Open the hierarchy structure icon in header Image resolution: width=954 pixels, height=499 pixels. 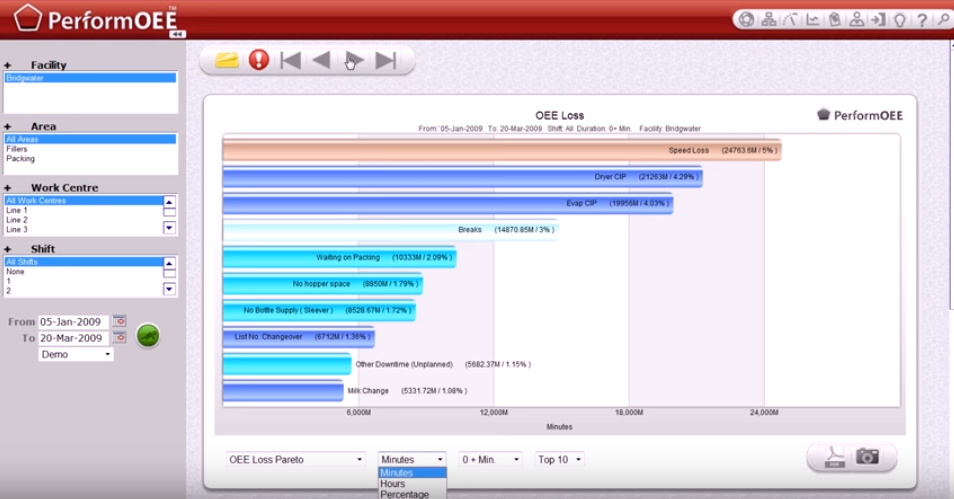769,19
